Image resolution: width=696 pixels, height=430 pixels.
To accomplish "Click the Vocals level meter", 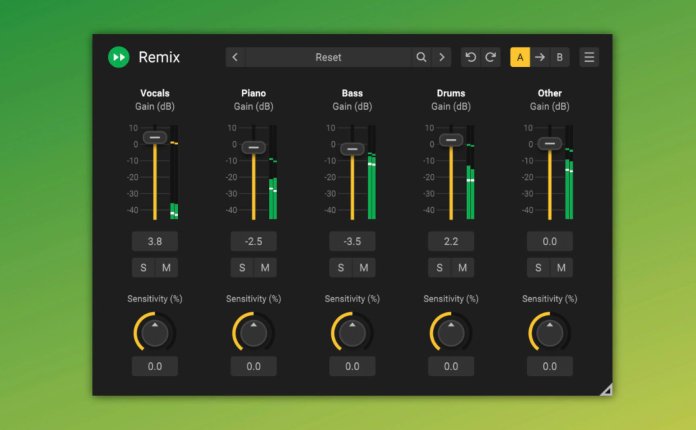I will (x=174, y=173).
